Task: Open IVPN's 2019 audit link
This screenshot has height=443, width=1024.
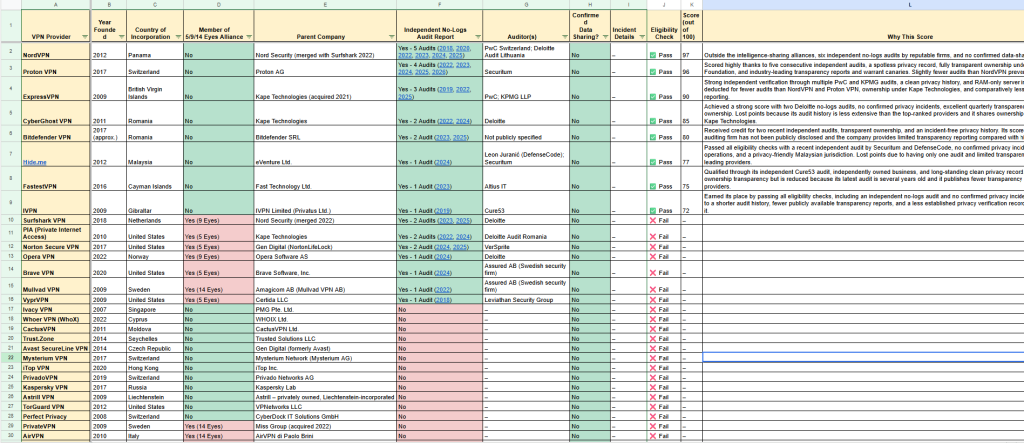Action: click(443, 211)
